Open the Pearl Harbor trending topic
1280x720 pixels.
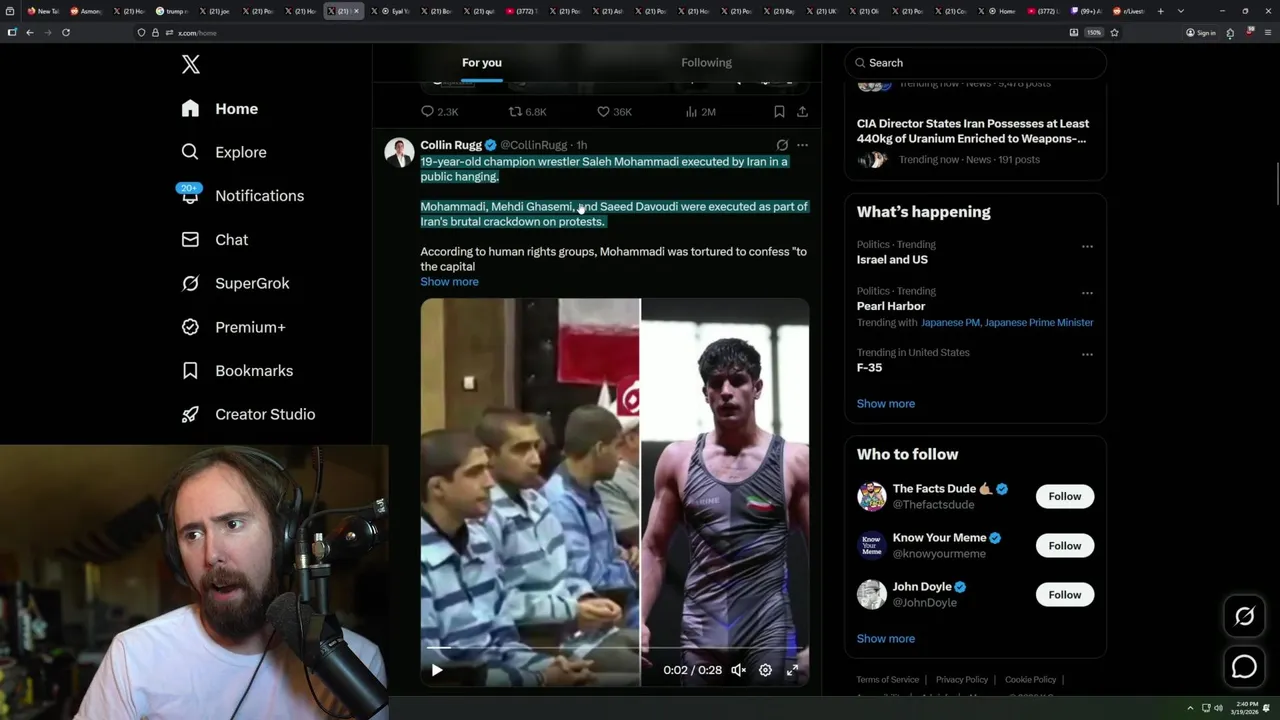(890, 306)
